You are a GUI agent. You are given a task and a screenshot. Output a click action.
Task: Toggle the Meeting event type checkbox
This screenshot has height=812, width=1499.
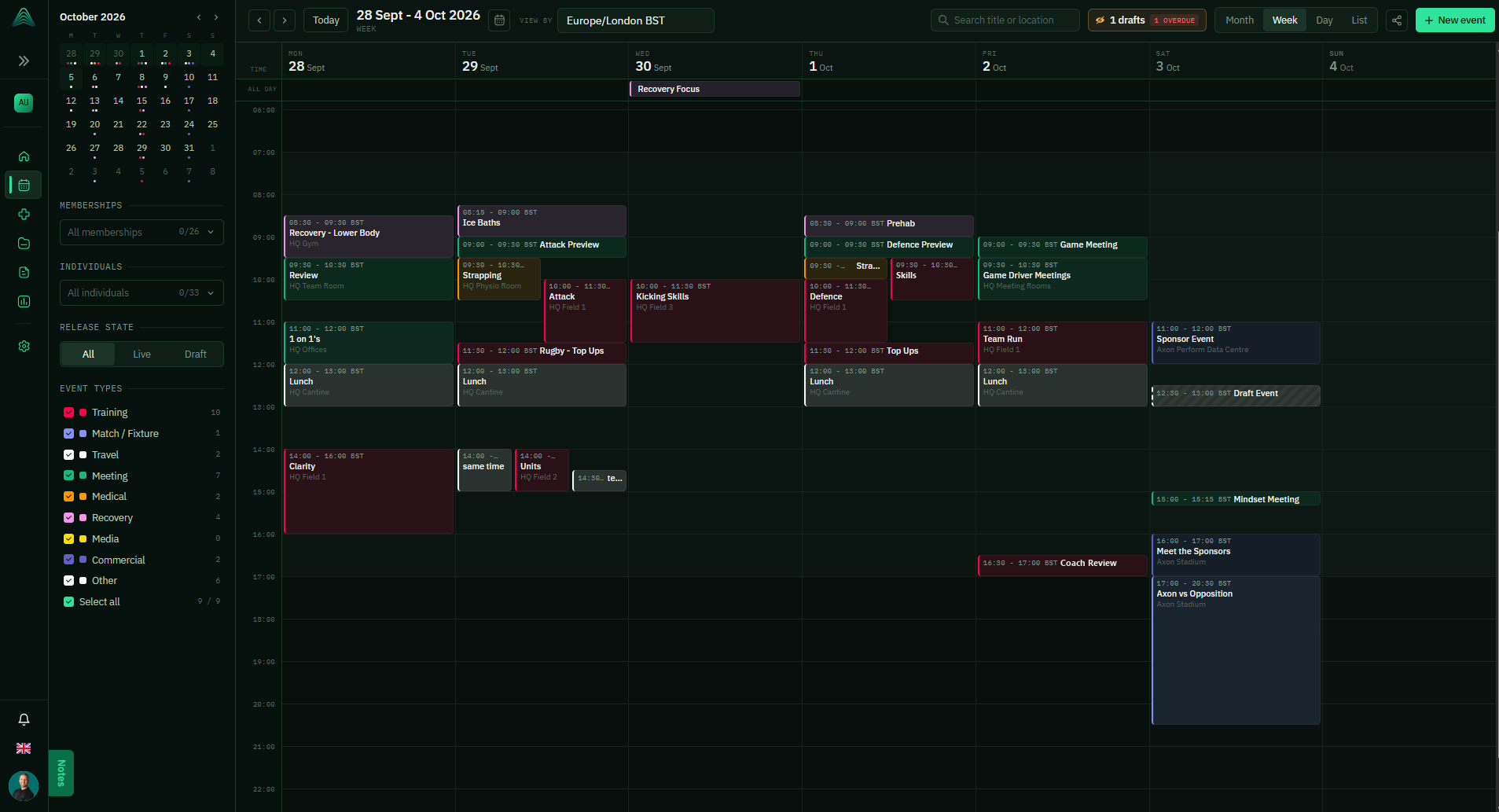[68, 476]
